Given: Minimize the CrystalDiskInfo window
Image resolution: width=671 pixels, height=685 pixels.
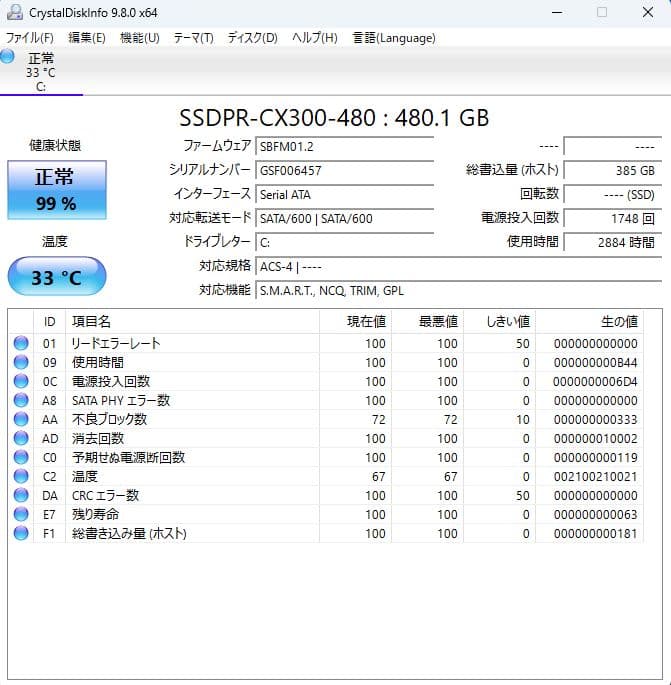Looking at the screenshot, I should coord(557,12).
